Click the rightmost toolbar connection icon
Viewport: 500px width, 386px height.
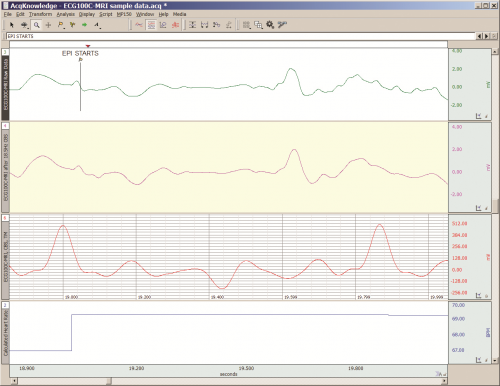tap(282, 25)
